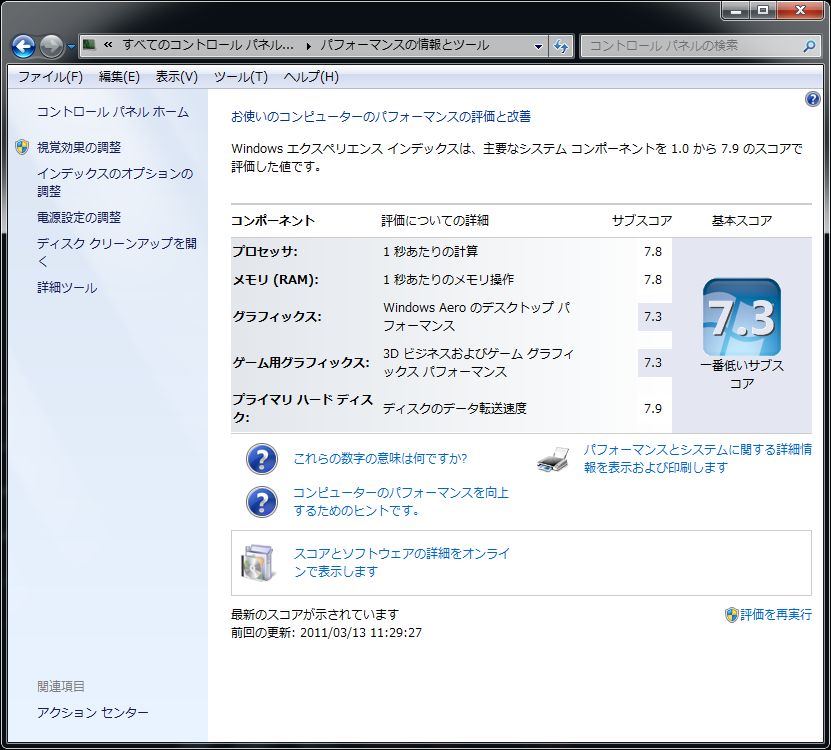This screenshot has width=831, height=750.
Task: Click the question icon beside the performance tips link
Action: (262, 502)
